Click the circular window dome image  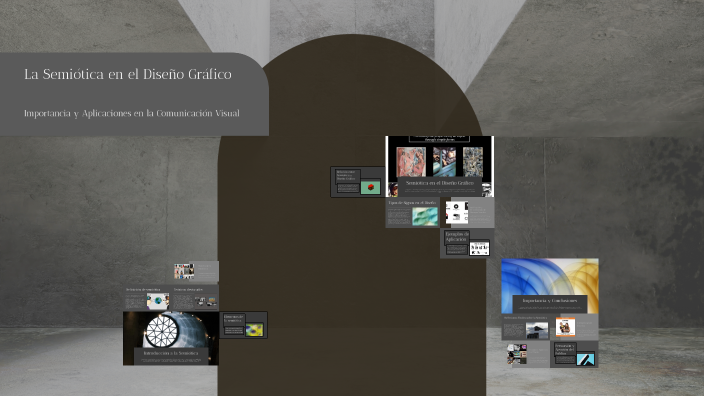tap(162, 331)
